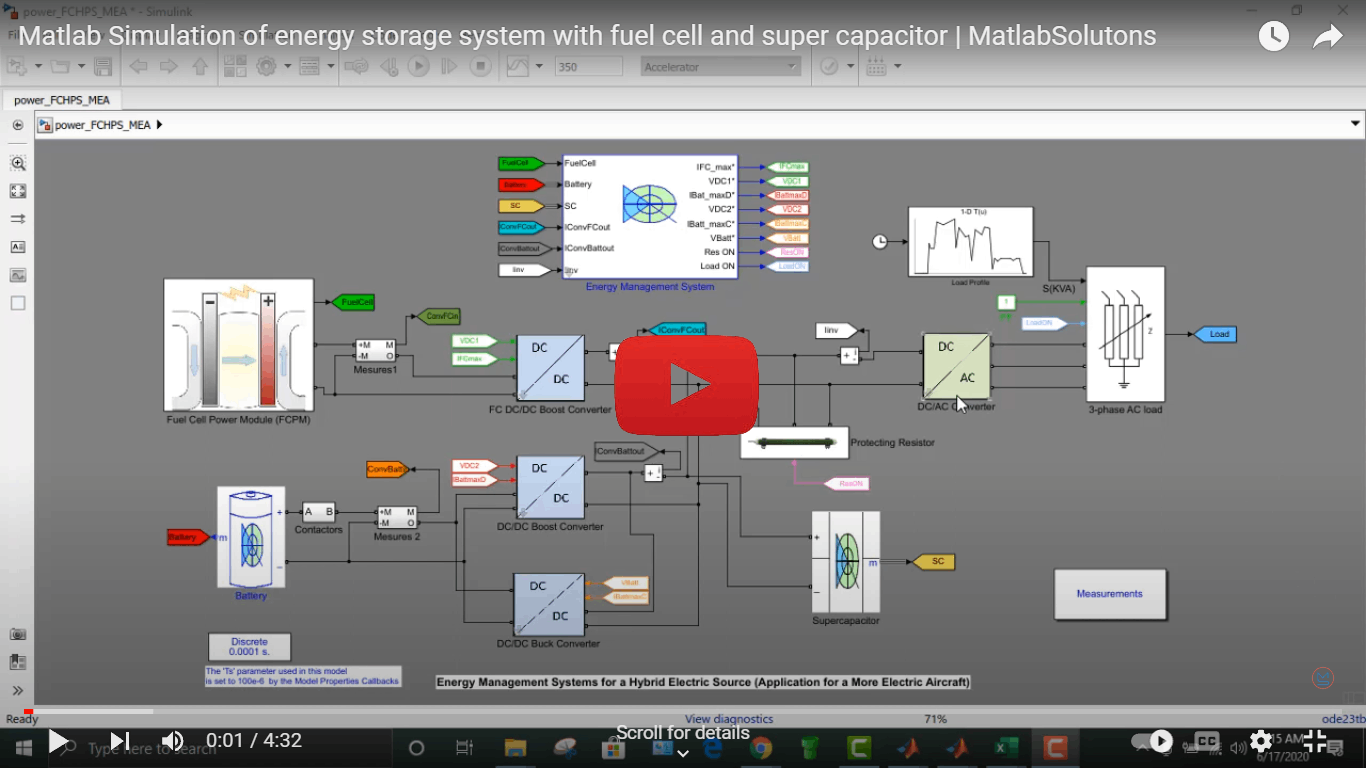Click the Discrete 0.0001 s powergui block
Viewport: 1366px width, 768px height.
249,646
